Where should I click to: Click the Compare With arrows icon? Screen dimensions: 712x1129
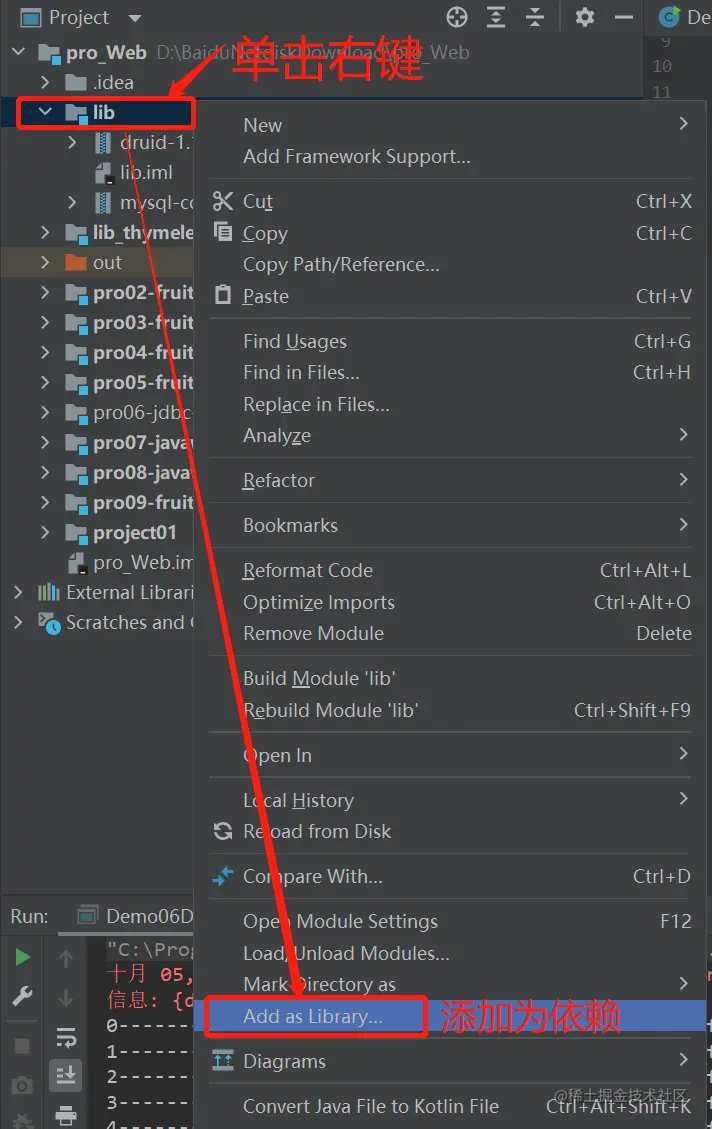tap(223, 876)
